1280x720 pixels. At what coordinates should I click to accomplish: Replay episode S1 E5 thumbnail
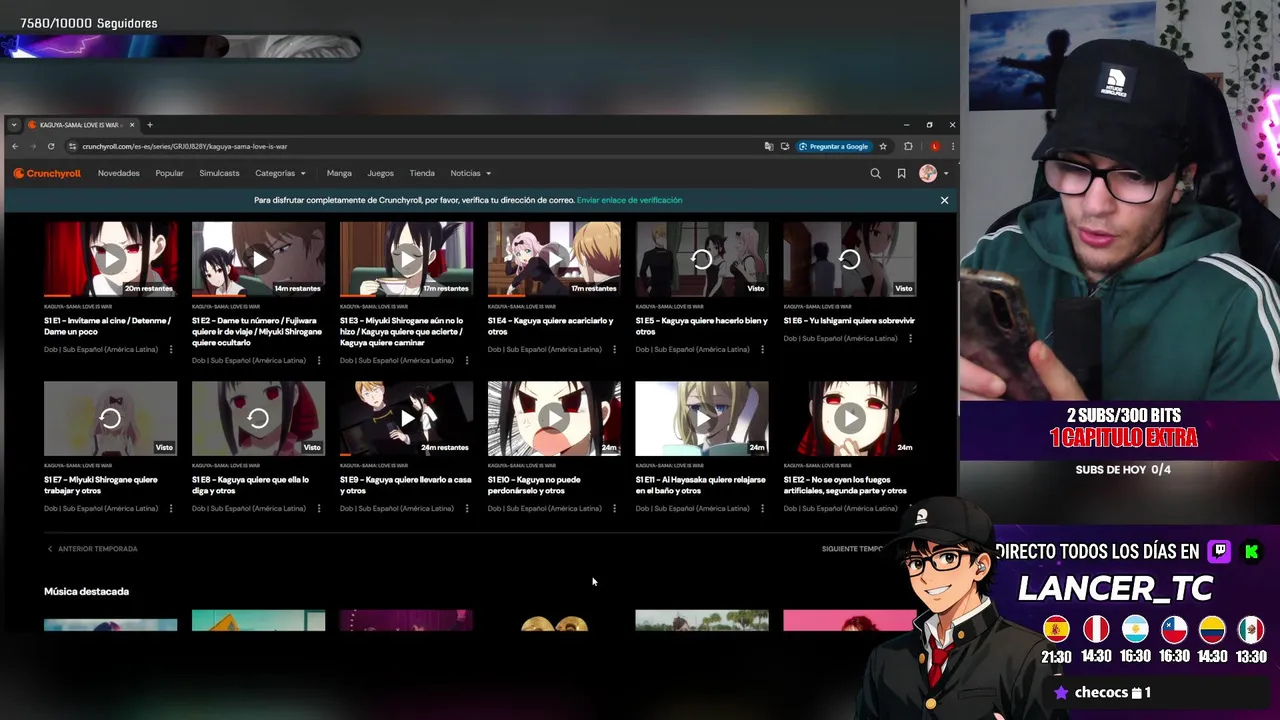pyautogui.click(x=702, y=259)
